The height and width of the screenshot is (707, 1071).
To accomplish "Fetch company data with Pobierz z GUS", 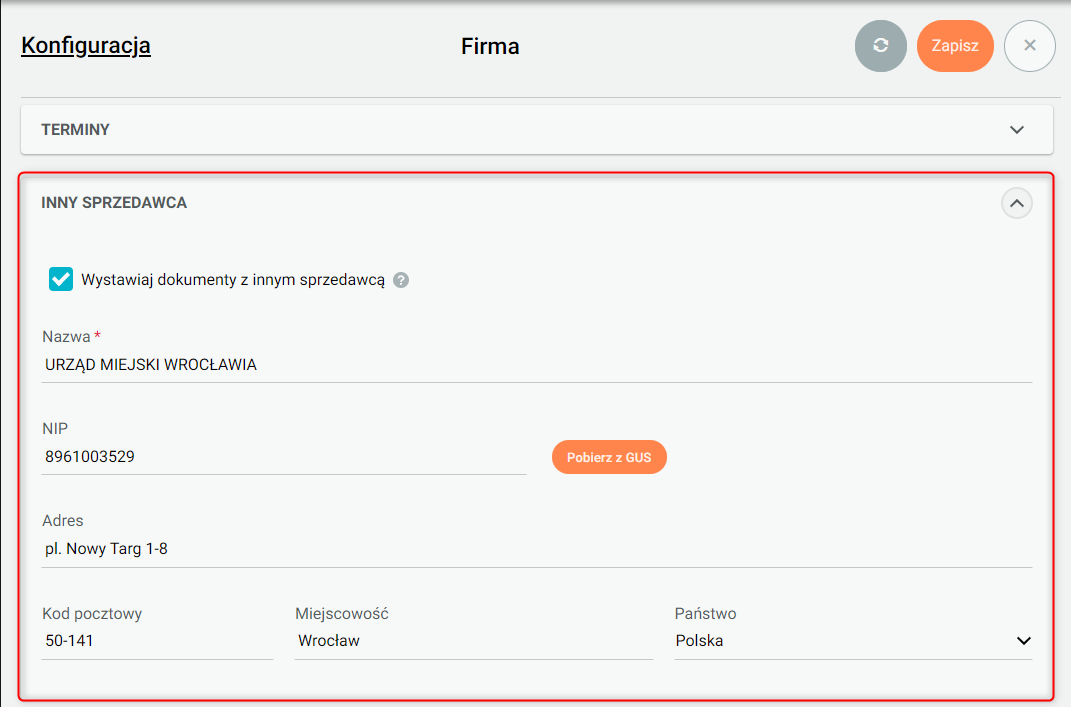I will tap(609, 458).
